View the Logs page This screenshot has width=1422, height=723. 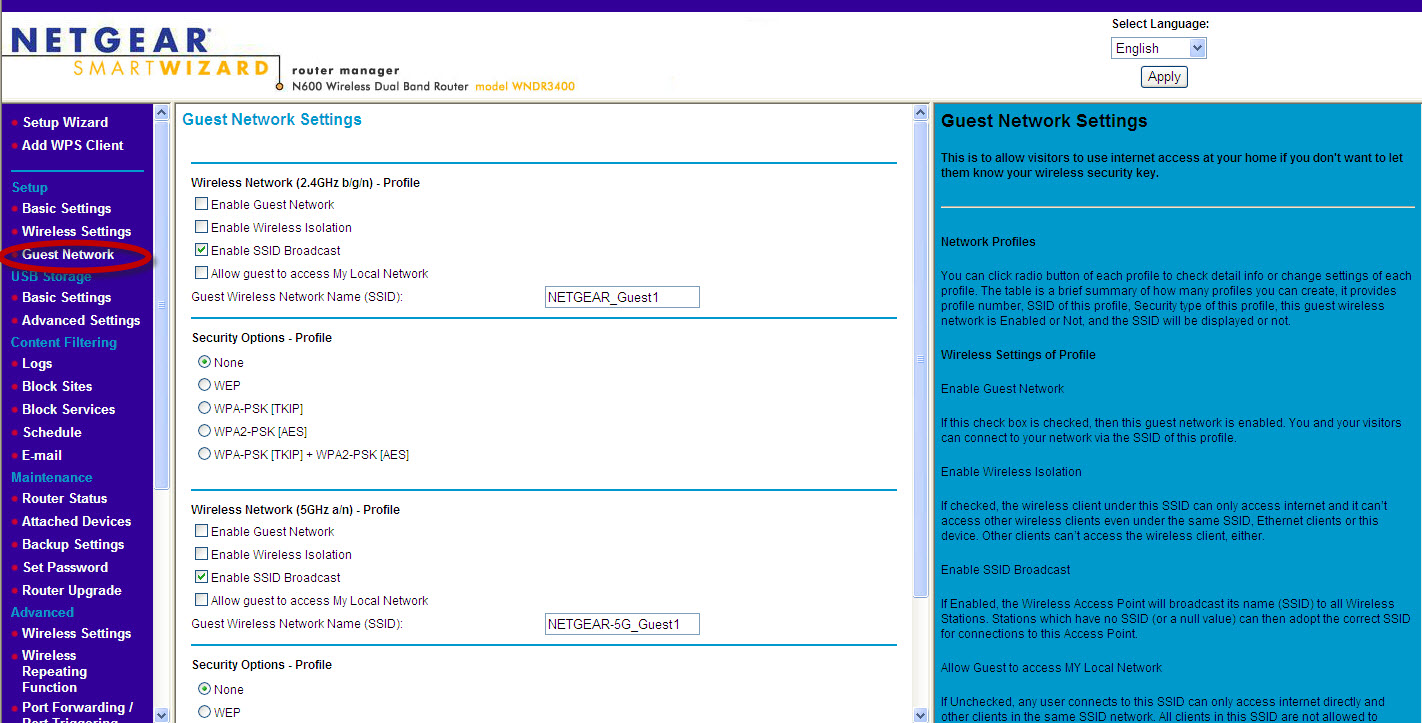coord(37,363)
